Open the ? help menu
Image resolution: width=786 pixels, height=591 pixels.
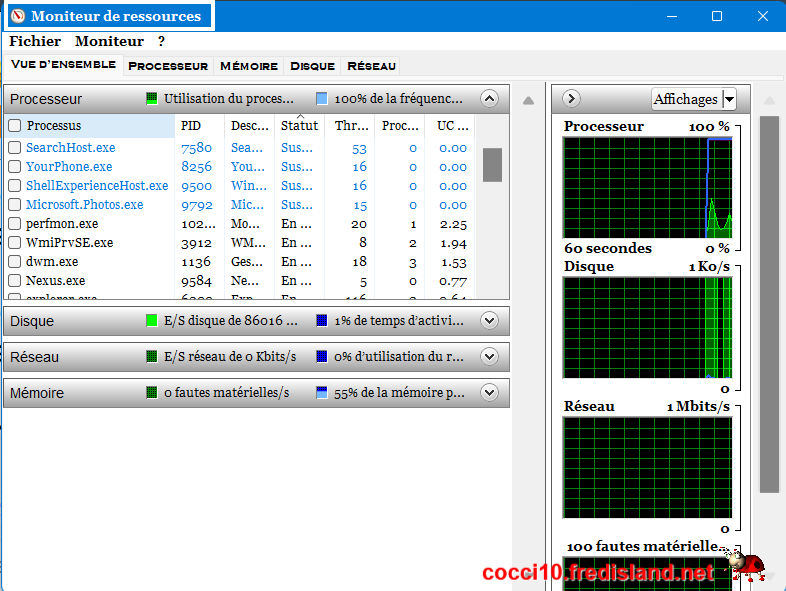click(161, 42)
